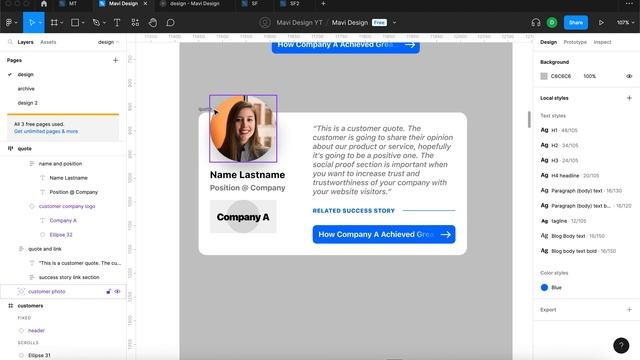Collapse pages list via design dropdown

108,42
